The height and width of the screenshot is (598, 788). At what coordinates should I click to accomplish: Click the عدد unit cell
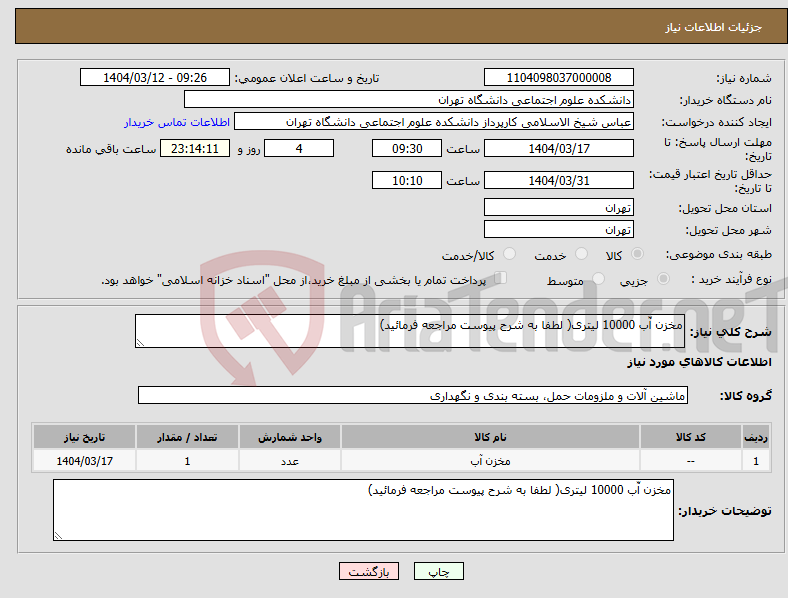click(290, 460)
